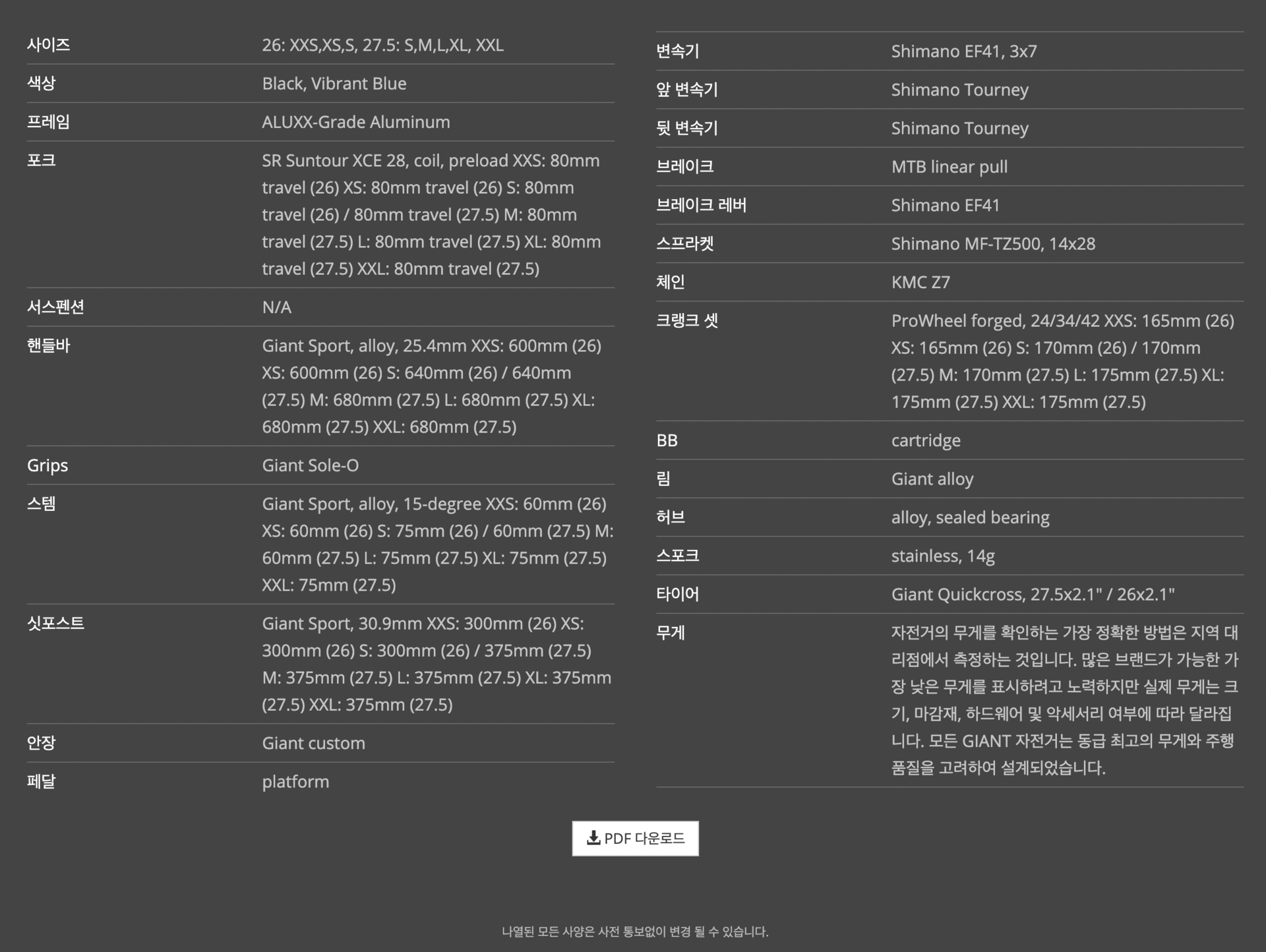This screenshot has height=952, width=1266.
Task: Select size value 26: XXS,XS,S, 27.5
Action: pyautogui.click(x=382, y=45)
